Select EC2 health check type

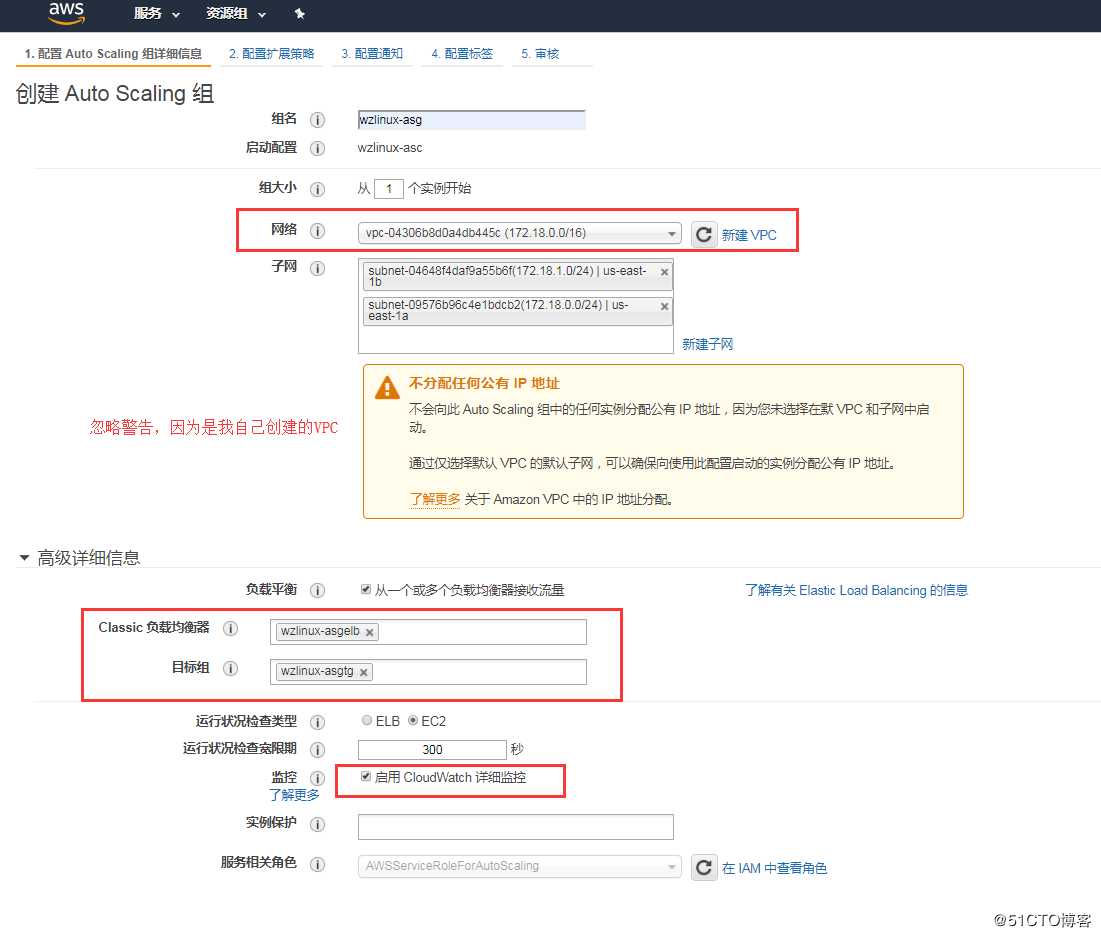[413, 720]
